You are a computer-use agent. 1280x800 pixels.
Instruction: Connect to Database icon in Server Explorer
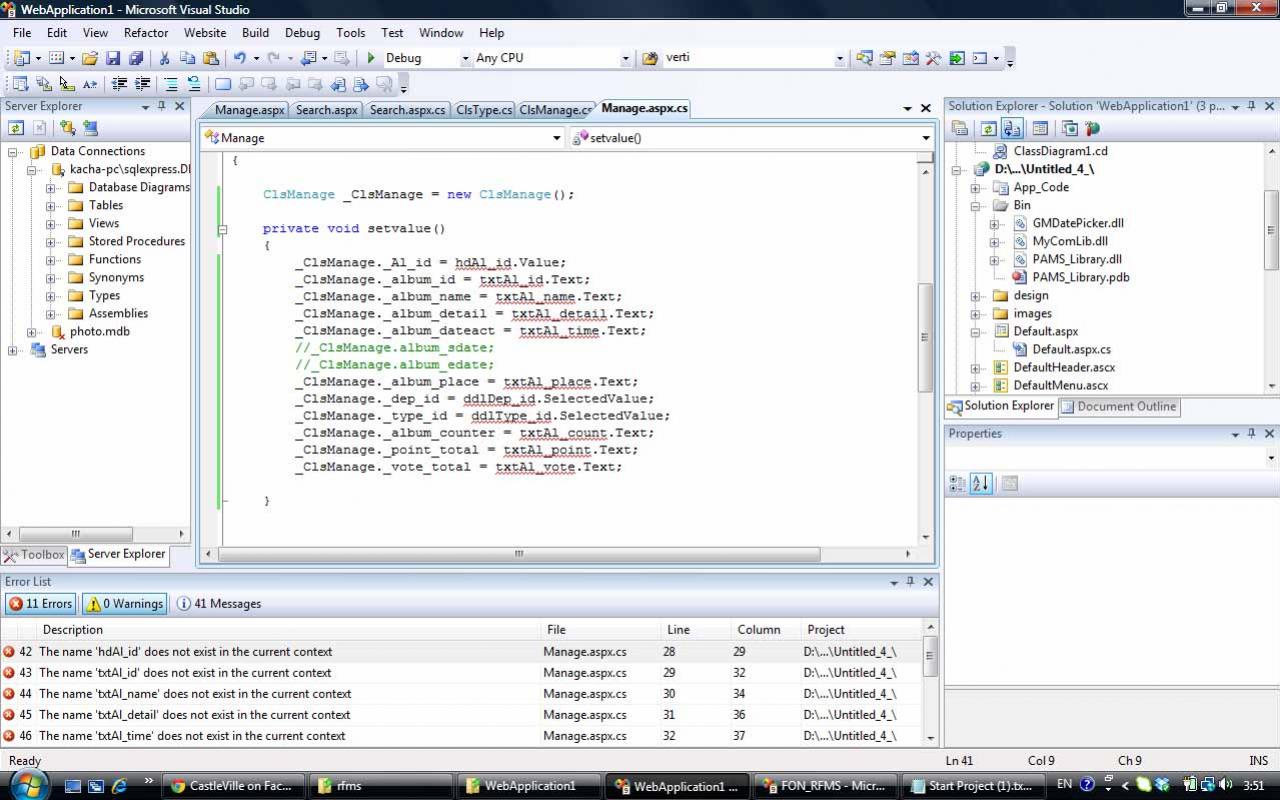(67, 128)
